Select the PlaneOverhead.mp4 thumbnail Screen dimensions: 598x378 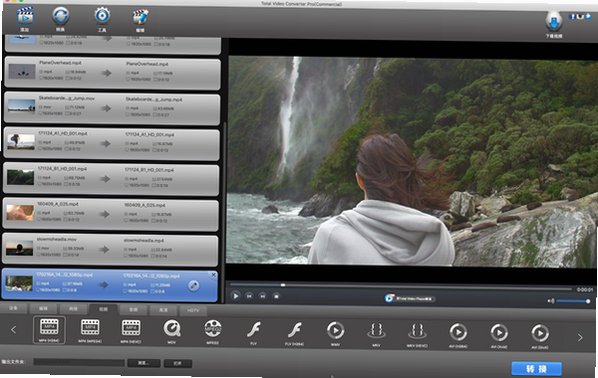pyautogui.click(x=22, y=71)
